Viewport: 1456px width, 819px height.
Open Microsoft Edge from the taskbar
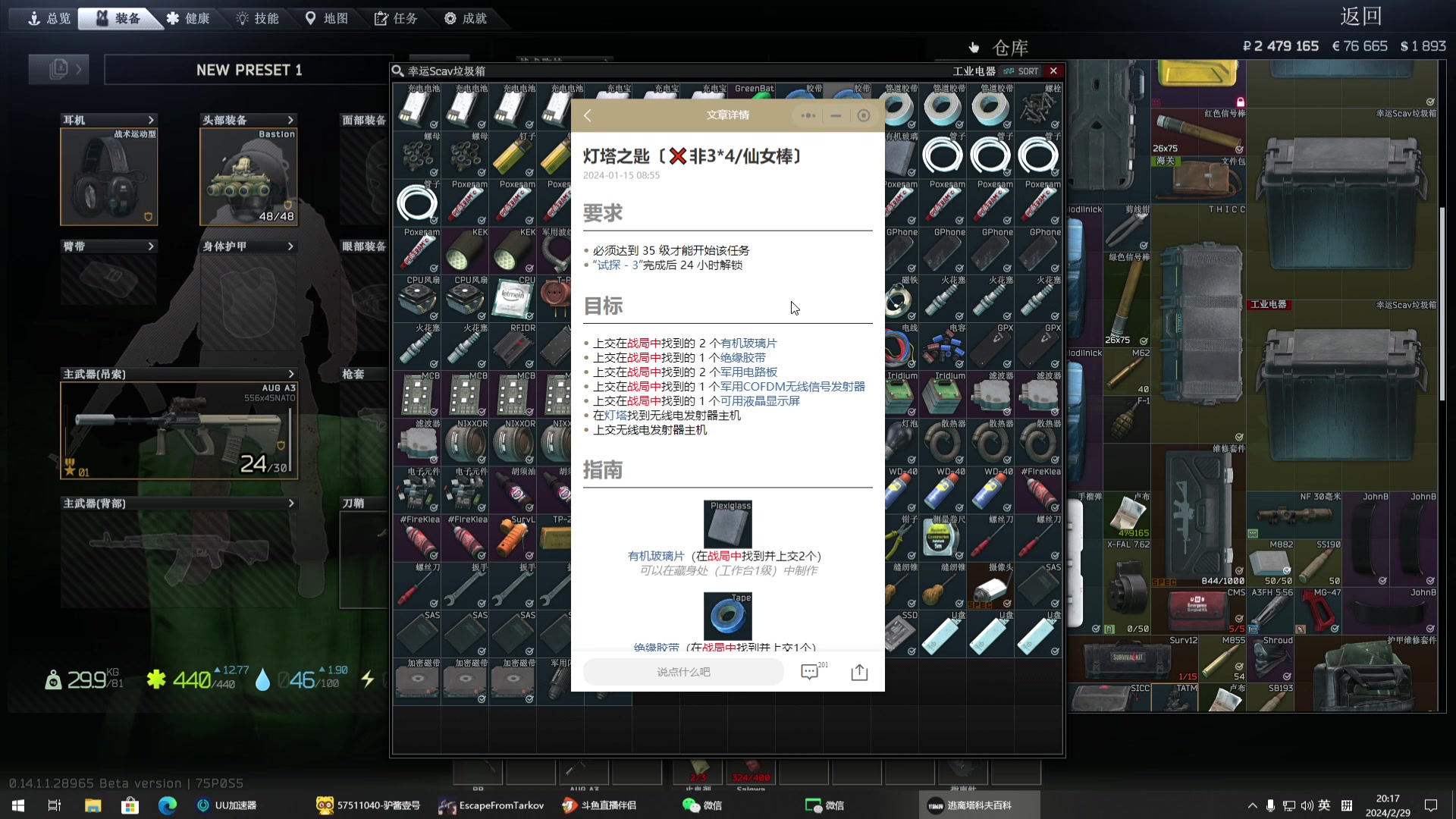[x=168, y=805]
